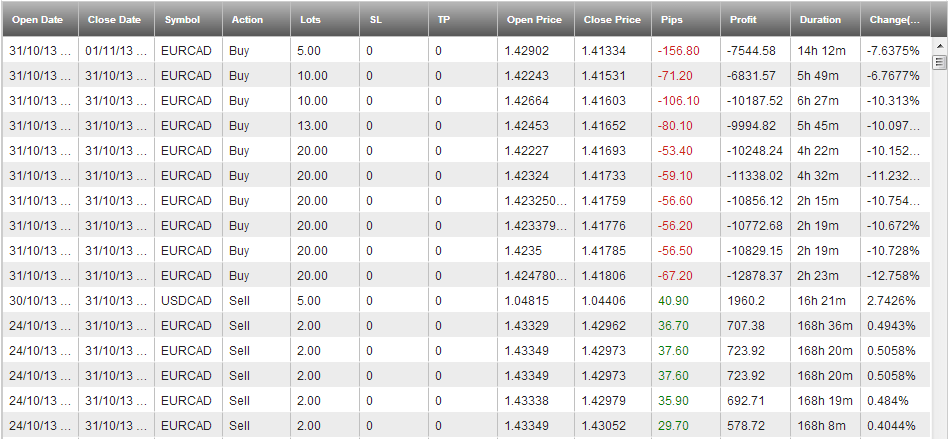Click open price 1.42902

[527, 51]
